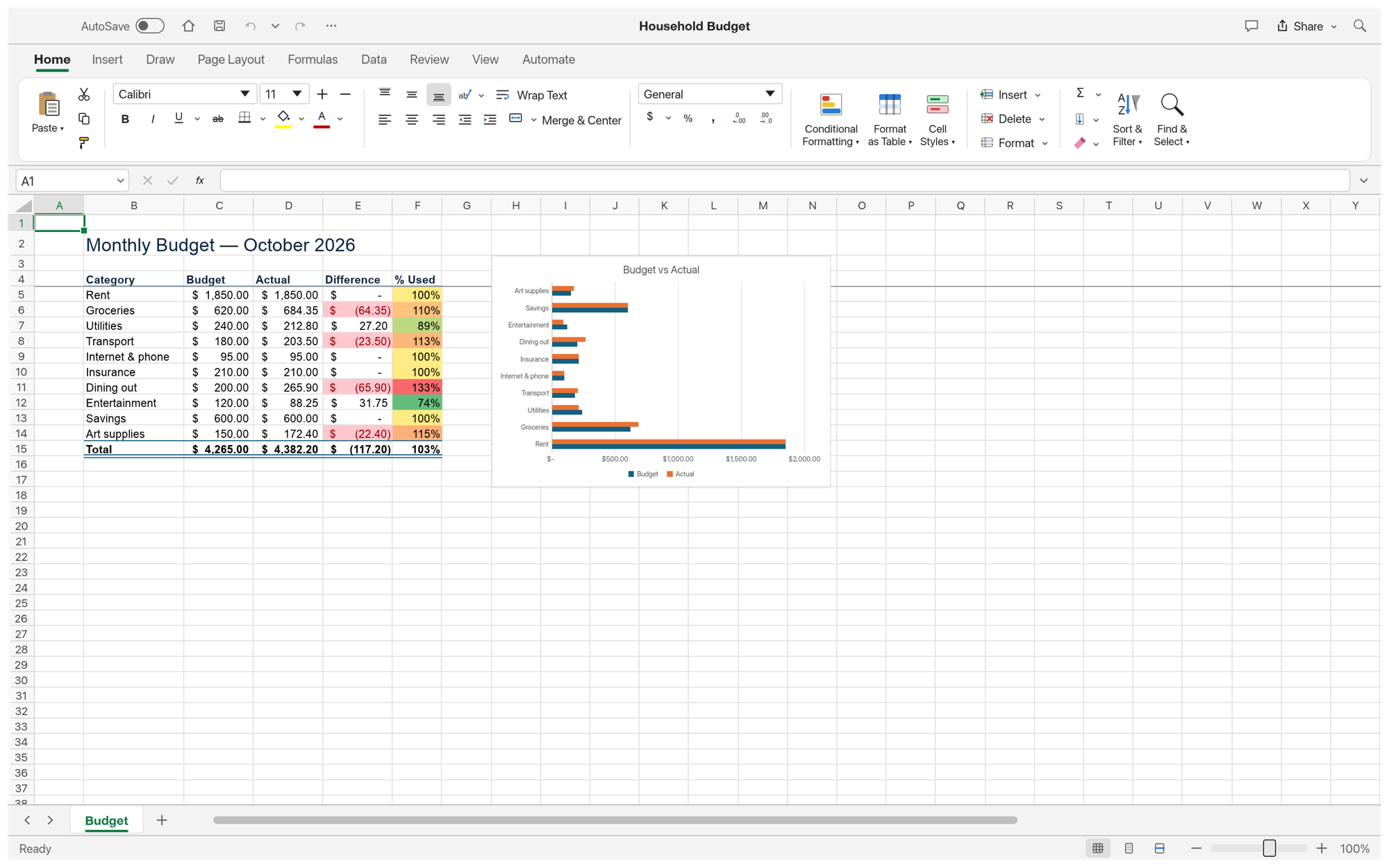Switch to Page Break Preview view

coord(1160,849)
